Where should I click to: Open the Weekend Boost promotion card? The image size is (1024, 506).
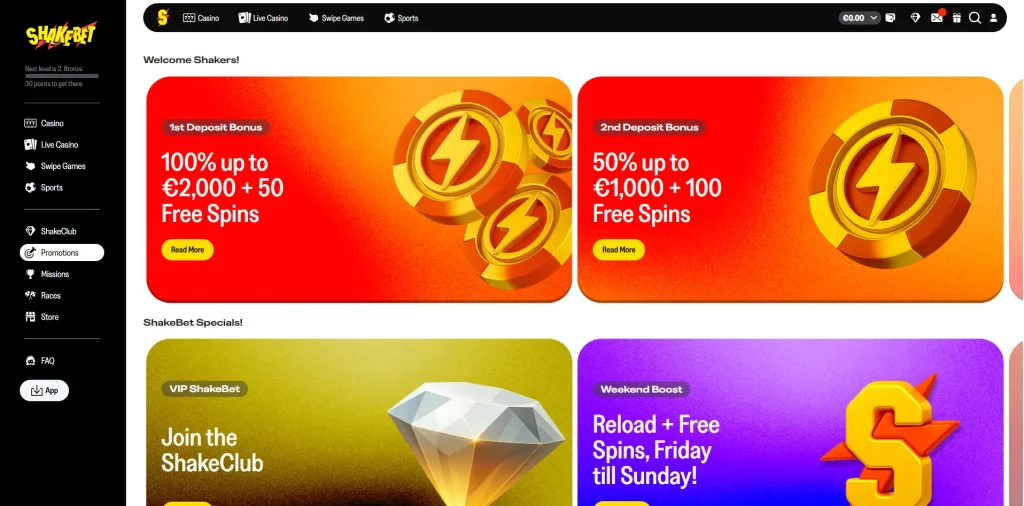(x=790, y=422)
